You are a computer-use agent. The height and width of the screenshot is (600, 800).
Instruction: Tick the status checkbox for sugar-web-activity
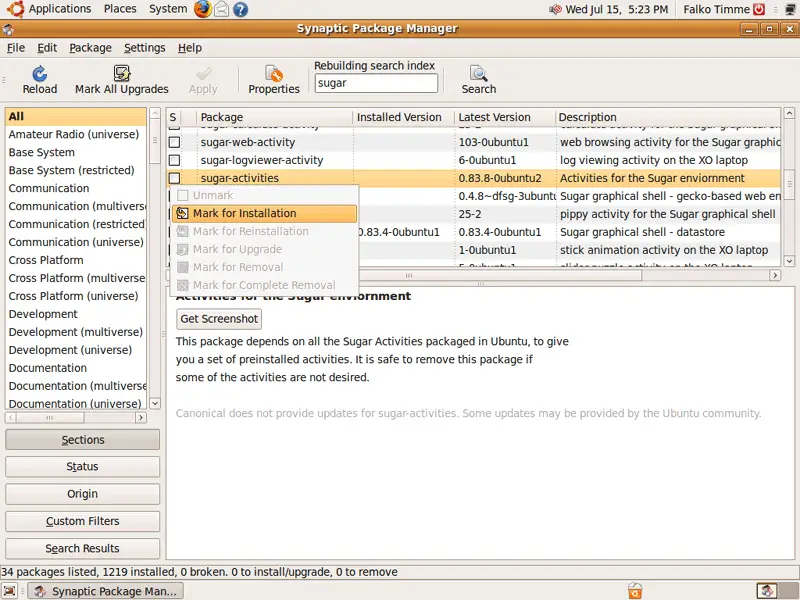point(174,142)
